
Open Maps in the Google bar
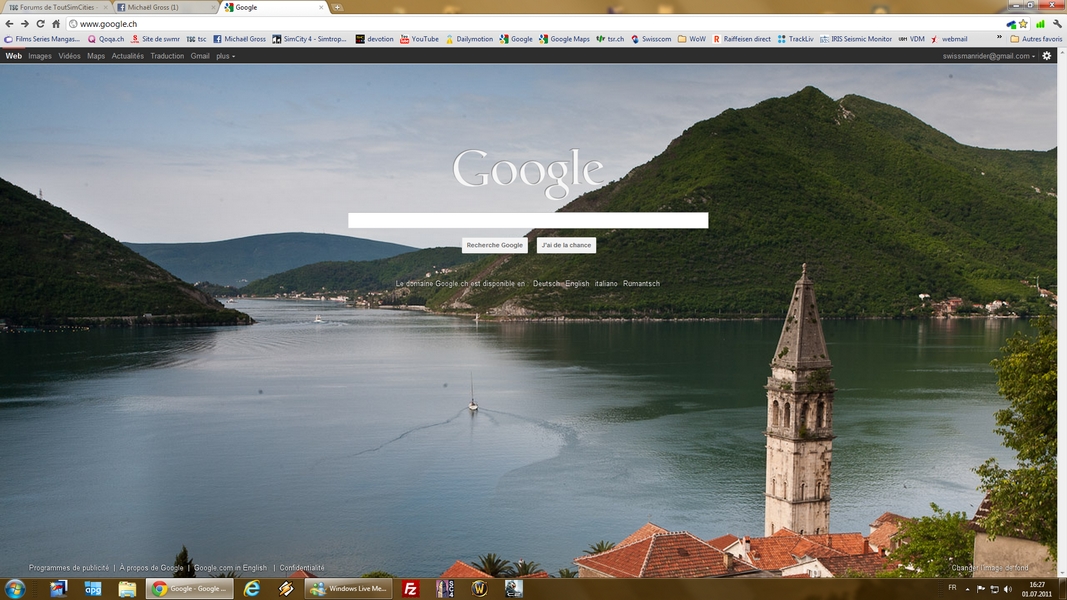pos(96,56)
